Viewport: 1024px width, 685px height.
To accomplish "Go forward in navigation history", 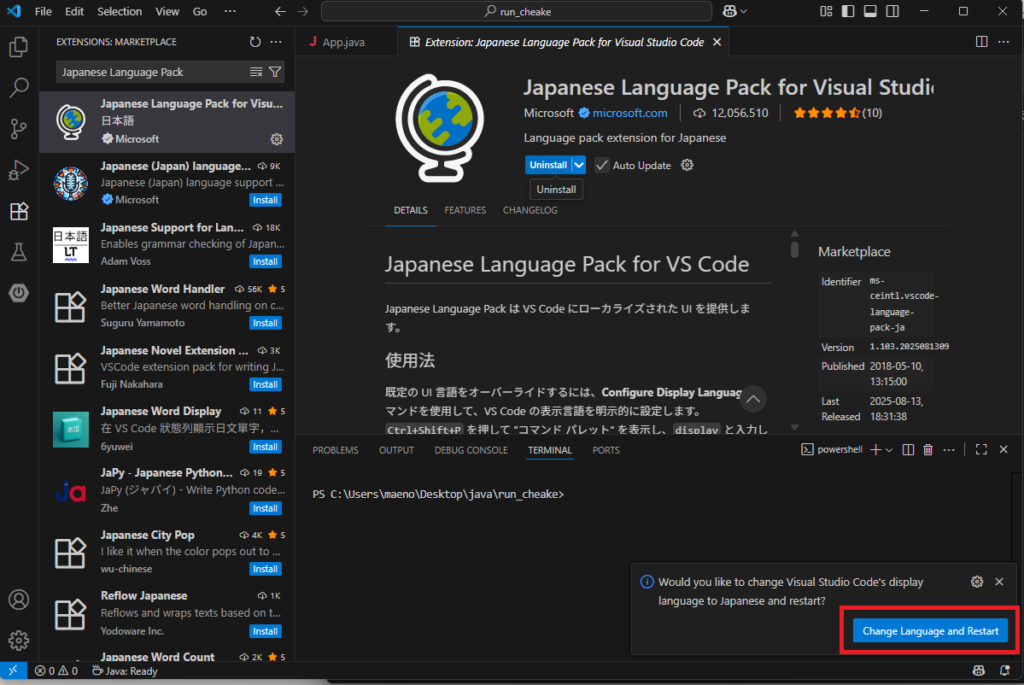I will point(303,11).
